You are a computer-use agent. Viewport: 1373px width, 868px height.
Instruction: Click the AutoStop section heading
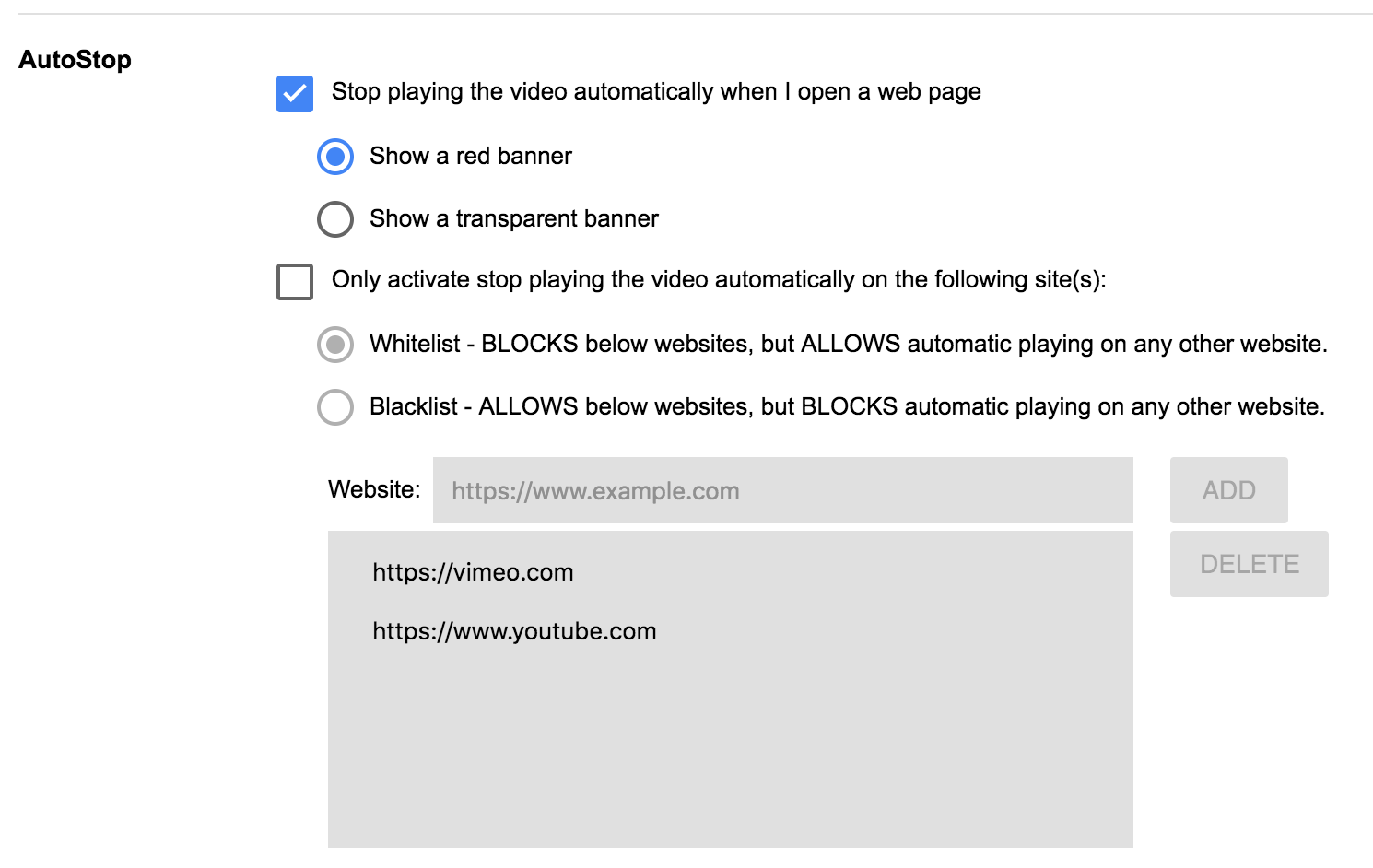pyautogui.click(x=76, y=60)
